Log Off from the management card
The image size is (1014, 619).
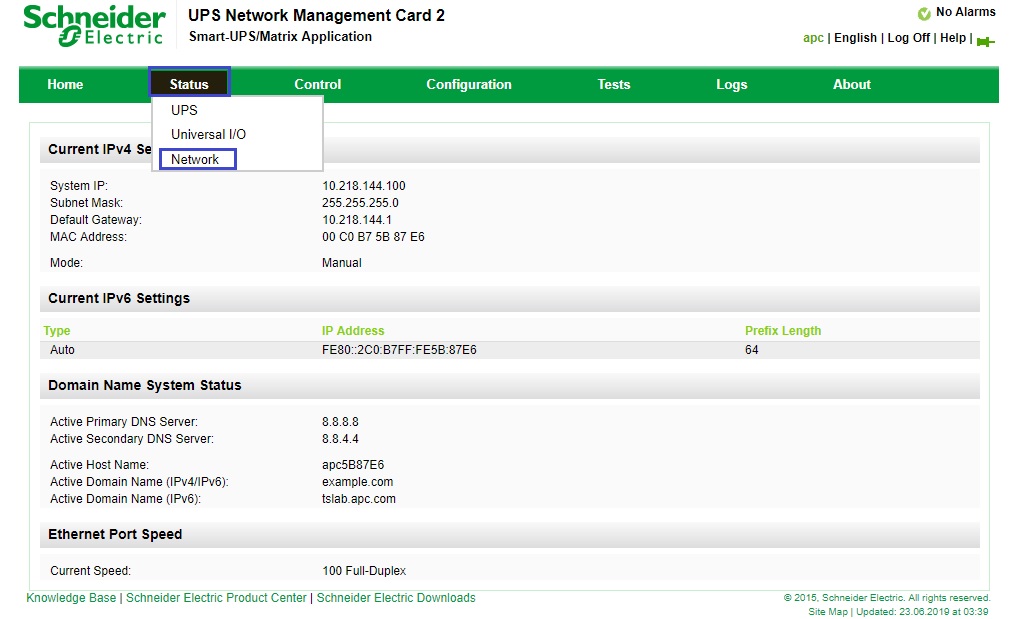tap(908, 38)
